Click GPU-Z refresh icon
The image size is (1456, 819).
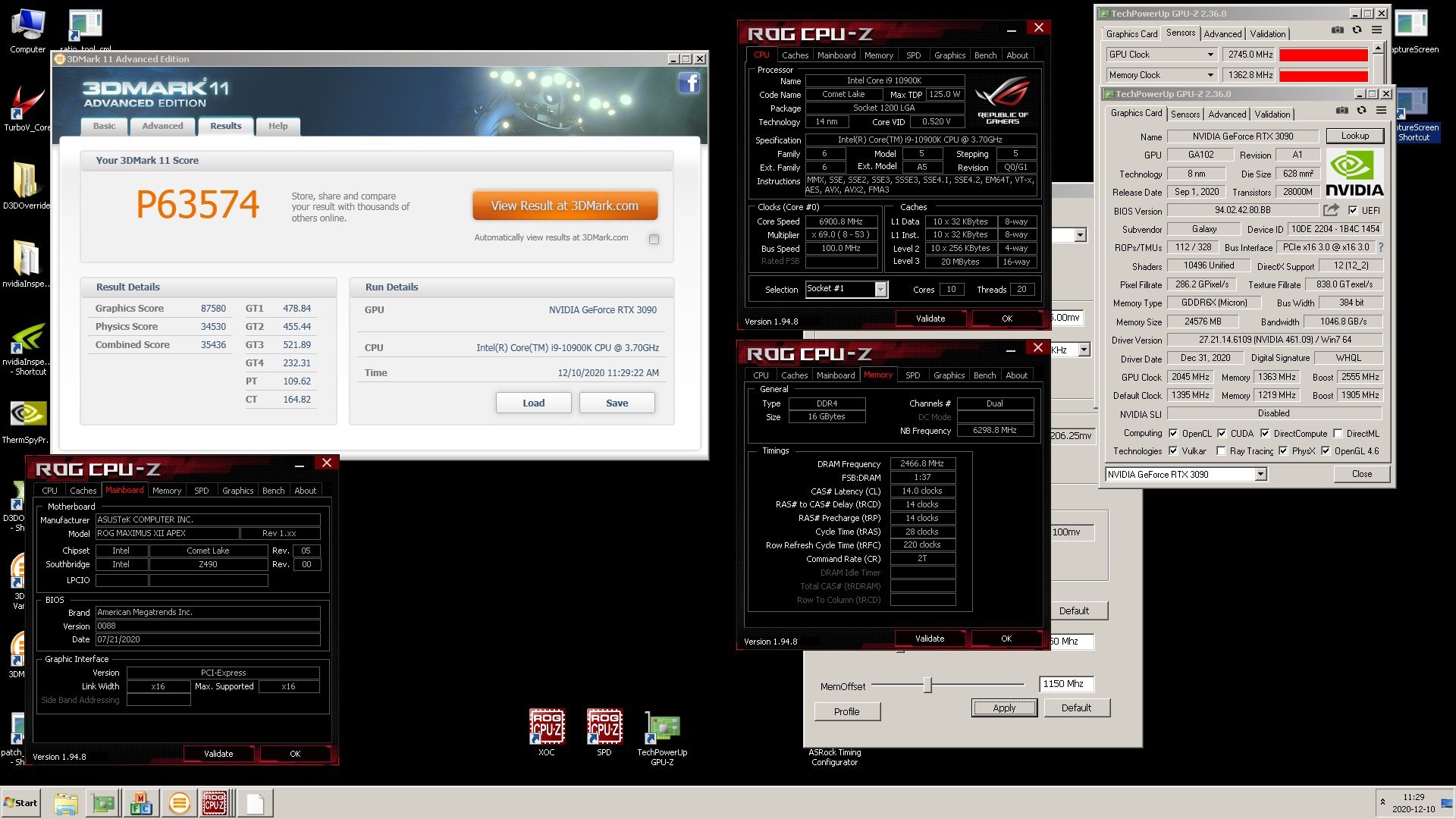coord(1361,111)
